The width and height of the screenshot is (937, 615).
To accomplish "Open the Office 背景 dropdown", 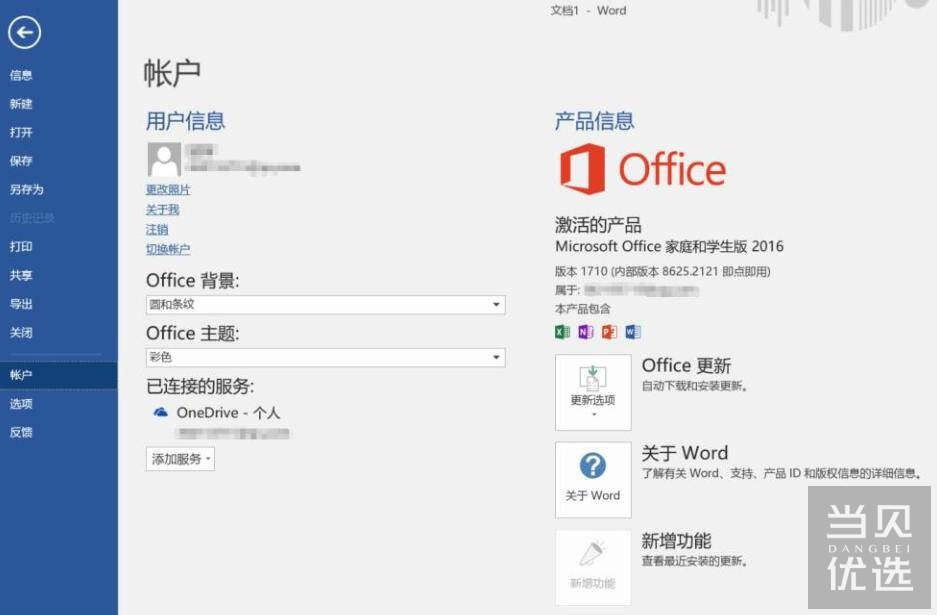I will (326, 305).
